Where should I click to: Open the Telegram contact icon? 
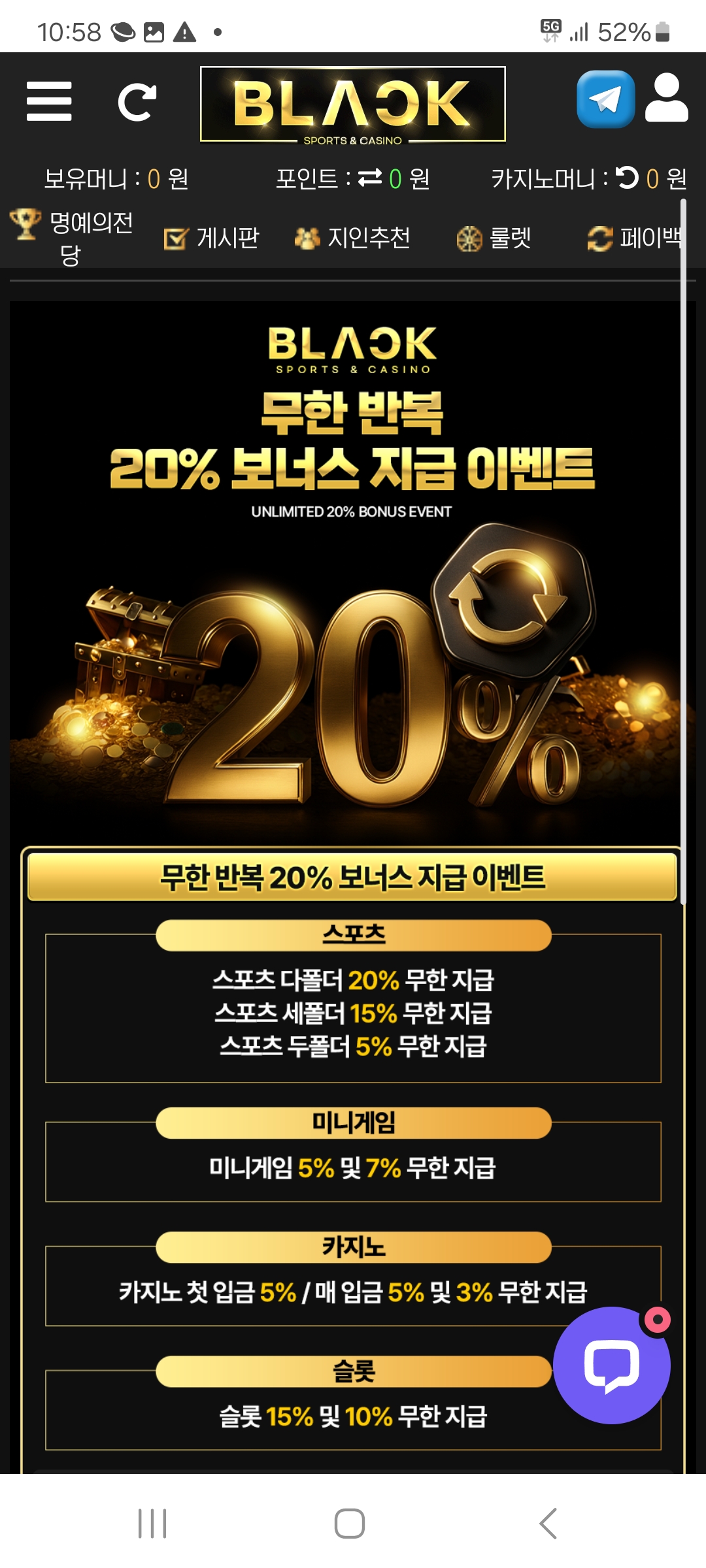point(606,99)
